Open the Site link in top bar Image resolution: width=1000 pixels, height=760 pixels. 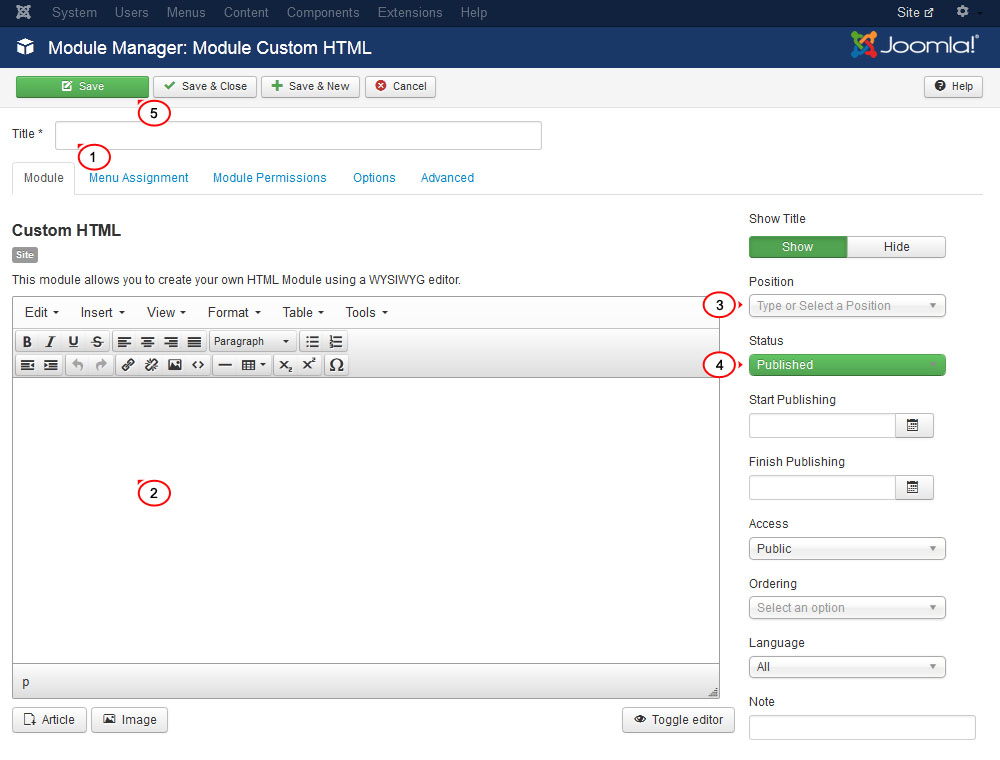915,12
